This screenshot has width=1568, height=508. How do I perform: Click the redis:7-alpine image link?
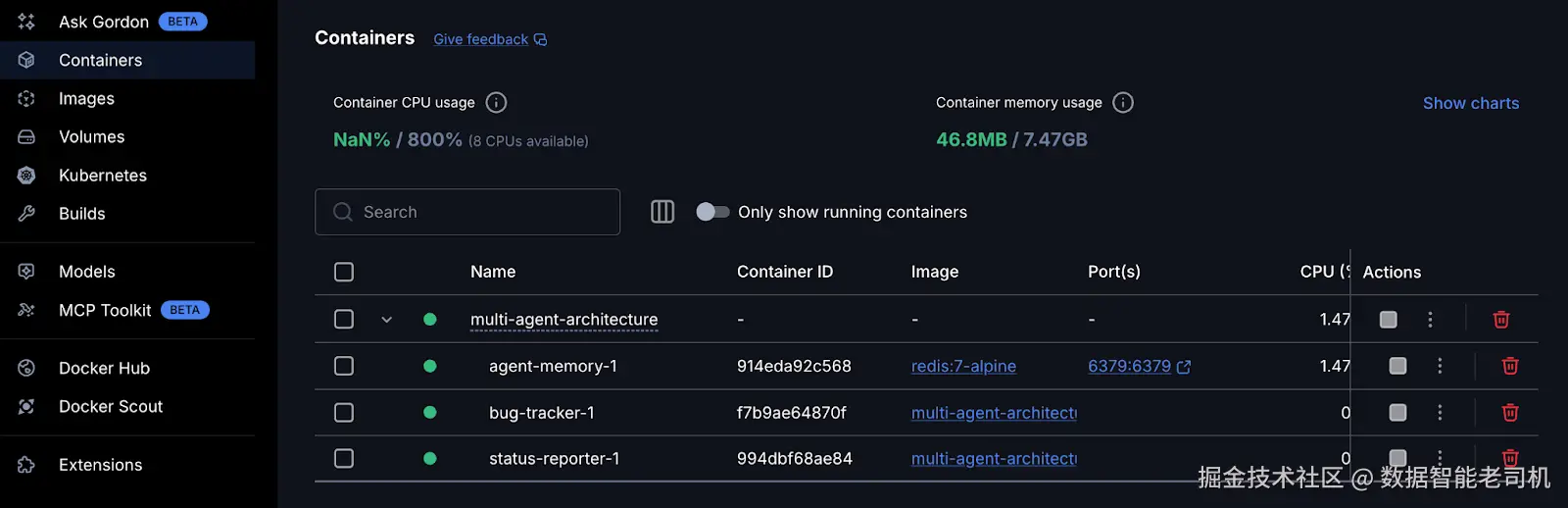click(963, 366)
